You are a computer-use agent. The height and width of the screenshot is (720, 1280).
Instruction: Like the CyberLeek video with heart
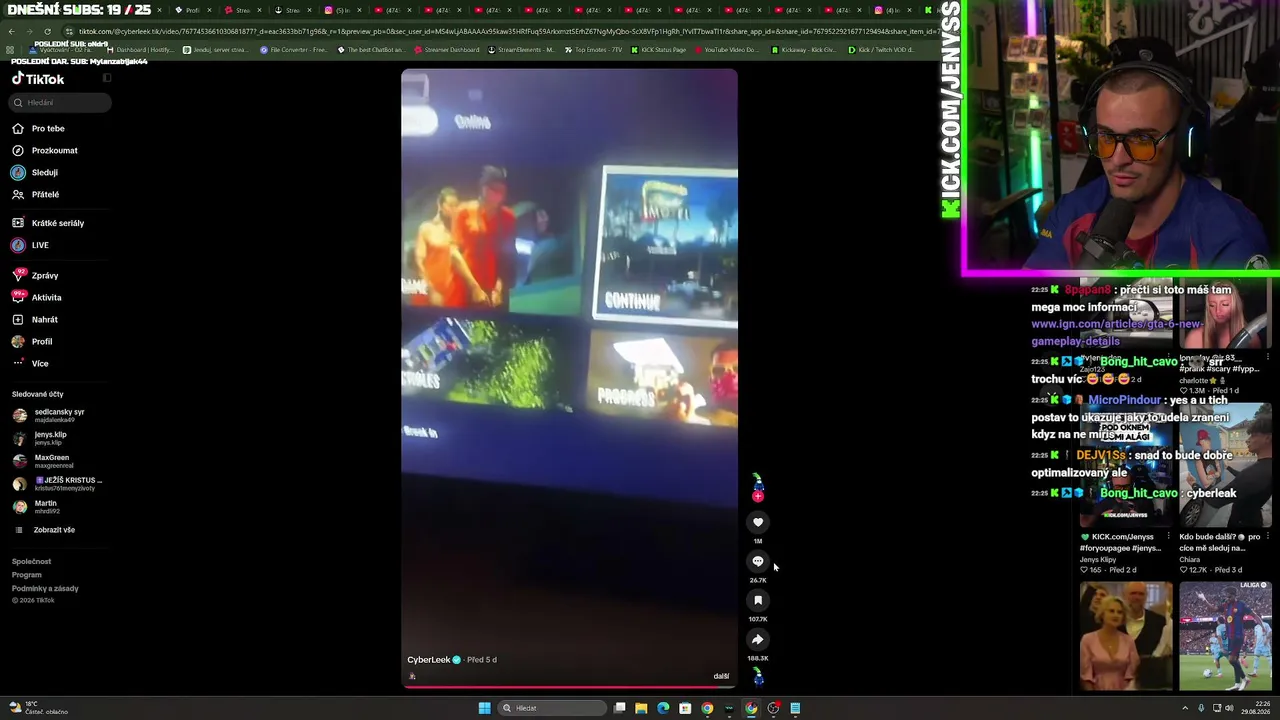coord(758,522)
